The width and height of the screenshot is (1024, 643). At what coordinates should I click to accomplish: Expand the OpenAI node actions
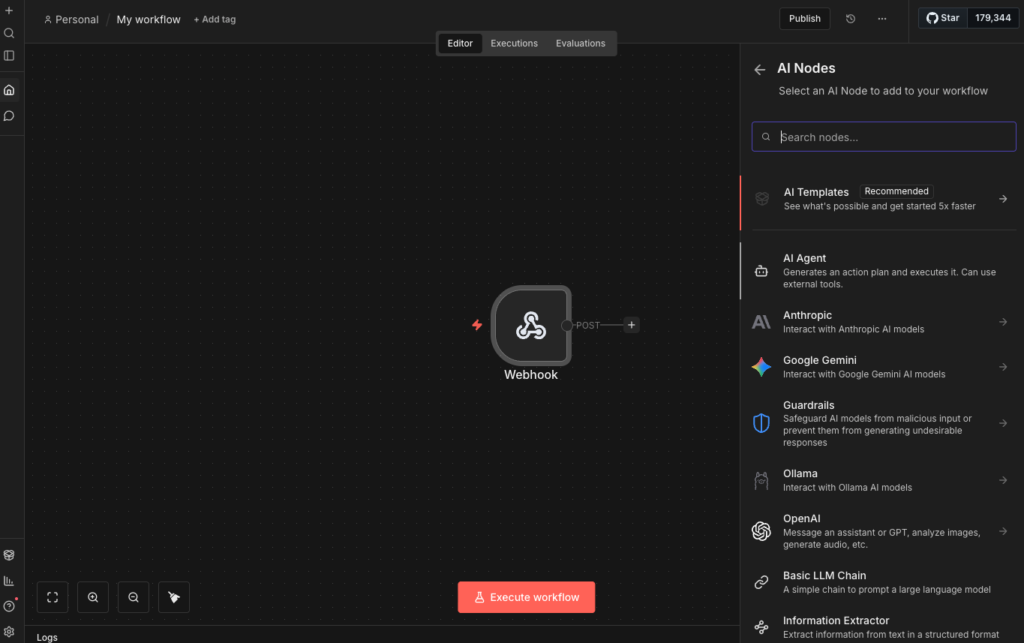[1002, 531]
